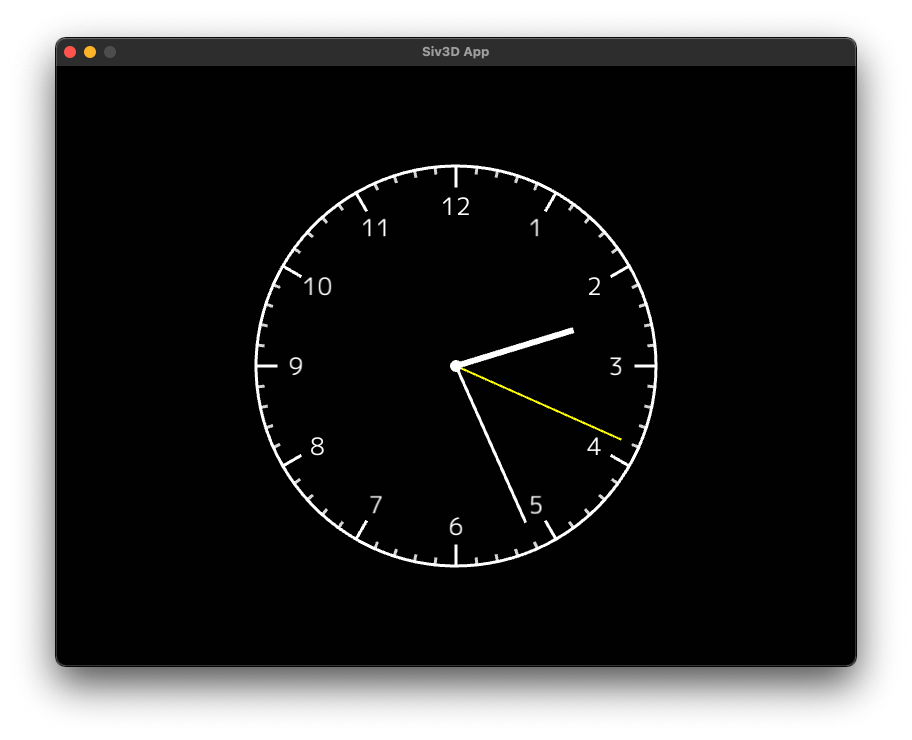Click the yellow second hand
This screenshot has width=912, height=740.
pyautogui.click(x=540, y=403)
